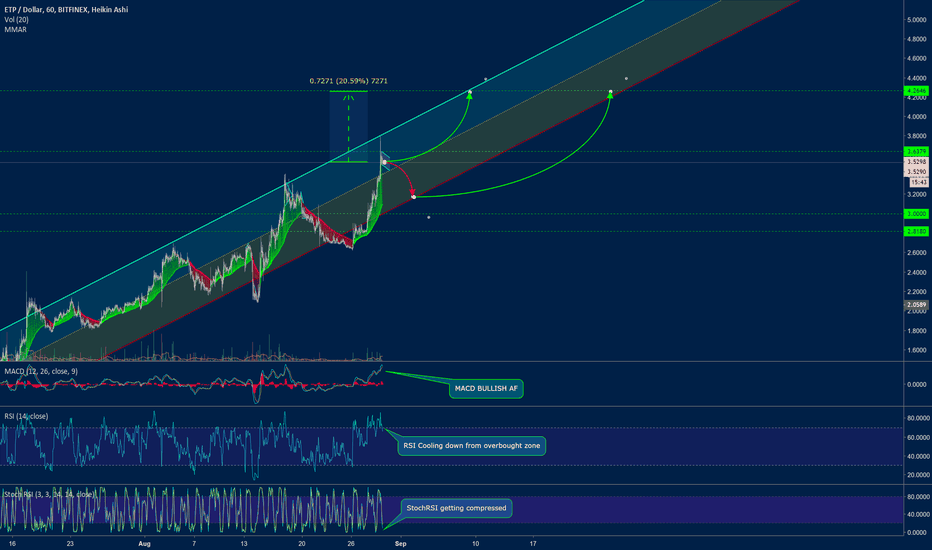The width and height of the screenshot is (932, 550).
Task: Click the 3.0000 green price tag
Action: (x=916, y=213)
